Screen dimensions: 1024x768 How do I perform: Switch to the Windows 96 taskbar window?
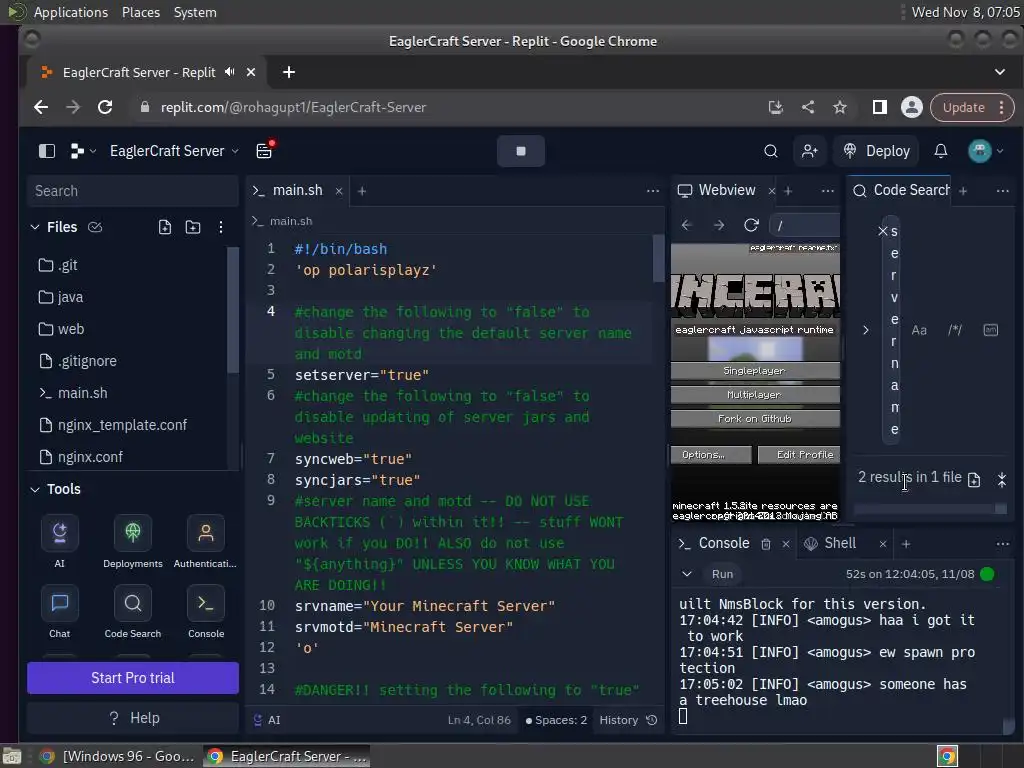point(118,756)
